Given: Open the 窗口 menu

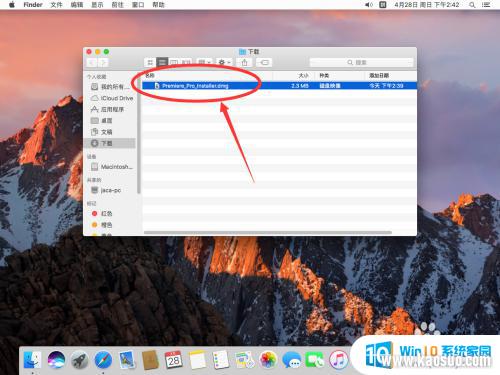Looking at the screenshot, I should pos(138,5).
